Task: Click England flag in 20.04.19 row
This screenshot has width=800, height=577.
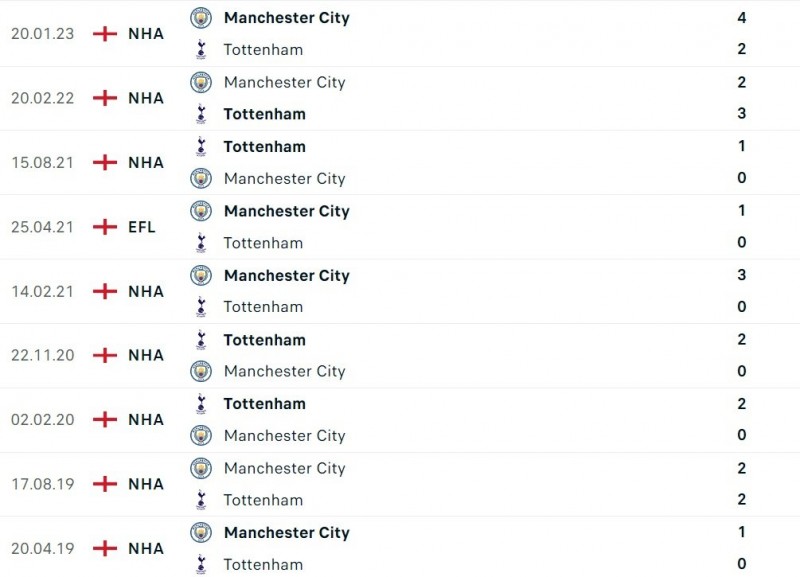Action: click(x=104, y=548)
